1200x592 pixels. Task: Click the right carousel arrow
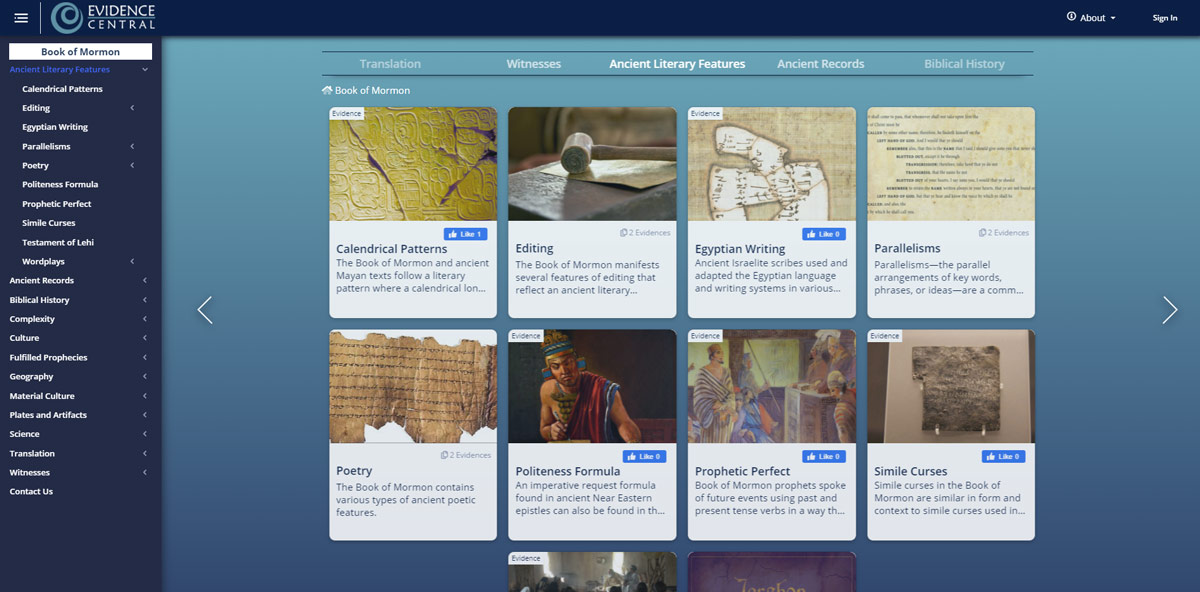(x=1169, y=310)
